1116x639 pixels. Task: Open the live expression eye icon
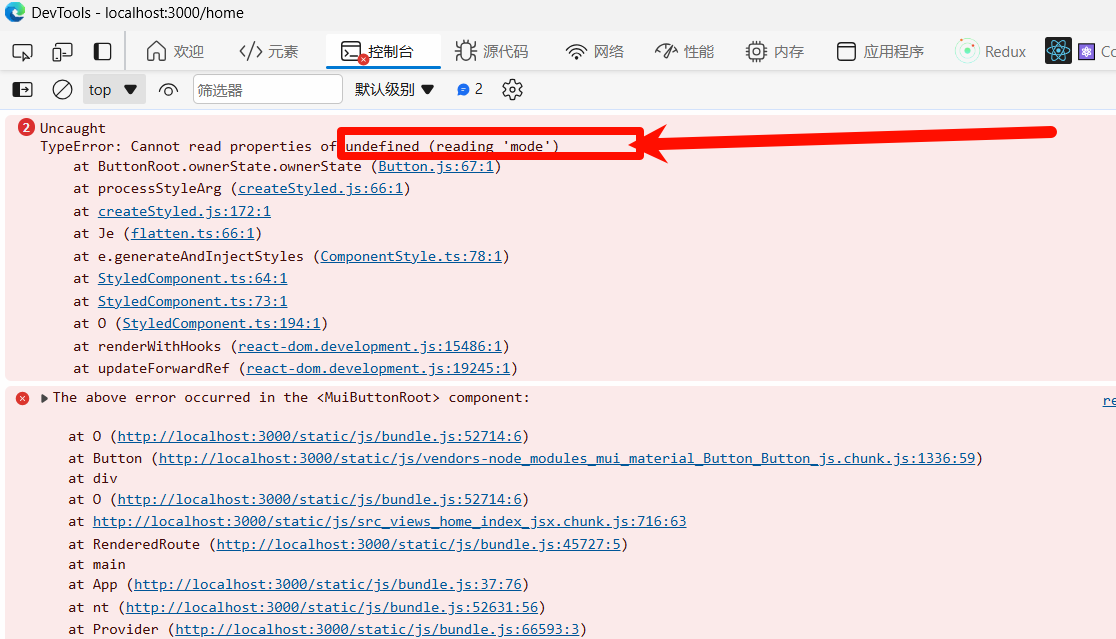coord(168,90)
